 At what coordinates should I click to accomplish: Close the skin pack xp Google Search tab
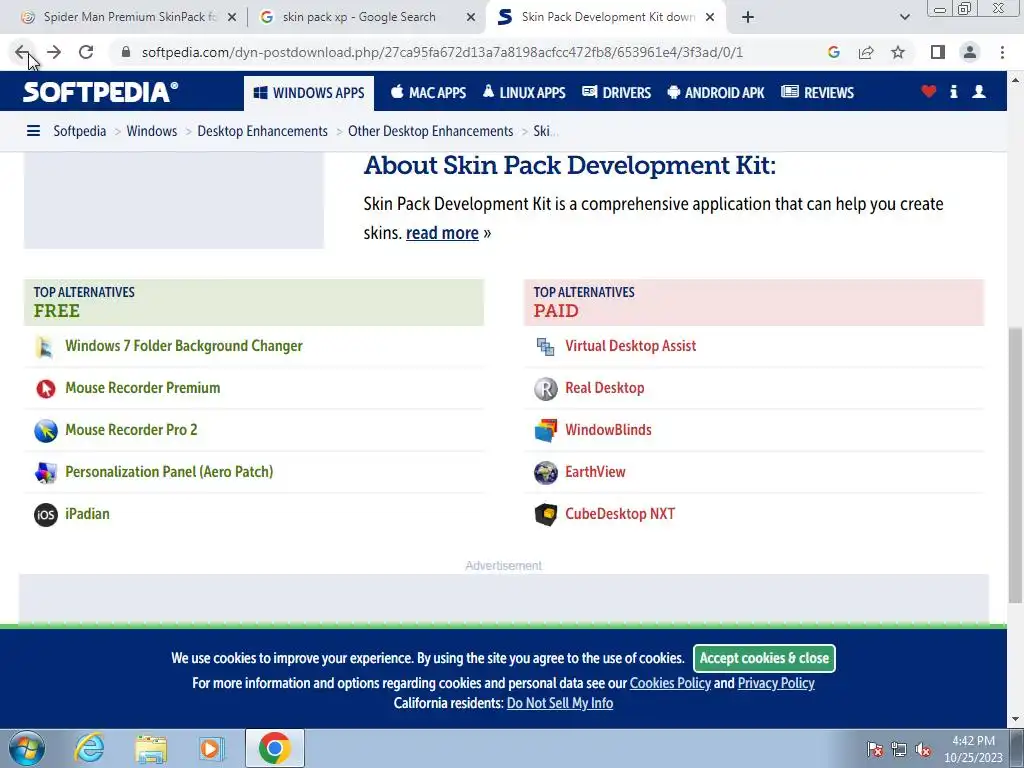[x=471, y=18]
